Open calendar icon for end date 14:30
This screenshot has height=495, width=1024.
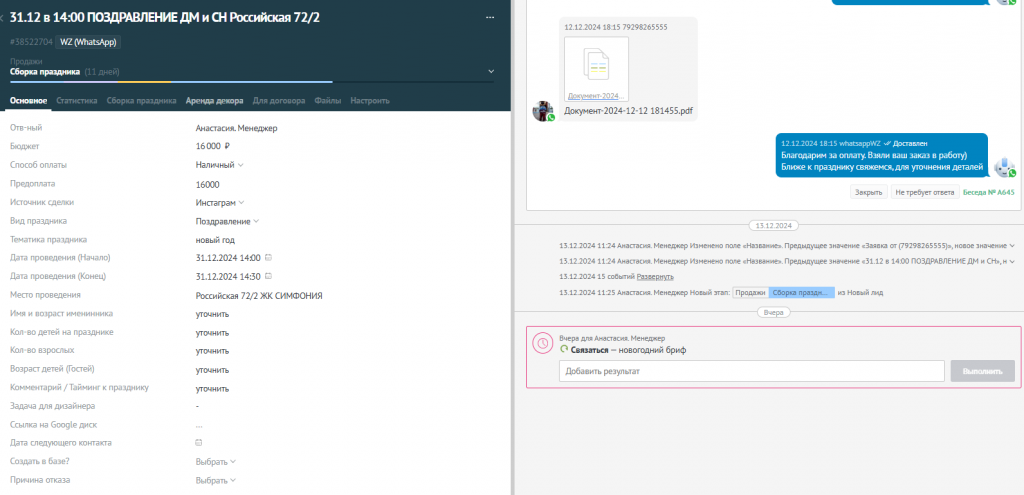click(x=268, y=276)
